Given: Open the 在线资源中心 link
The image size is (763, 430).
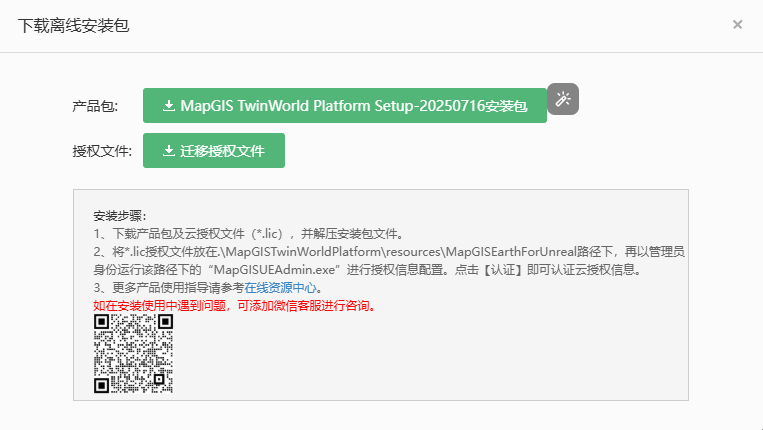Looking at the screenshot, I should (280, 288).
